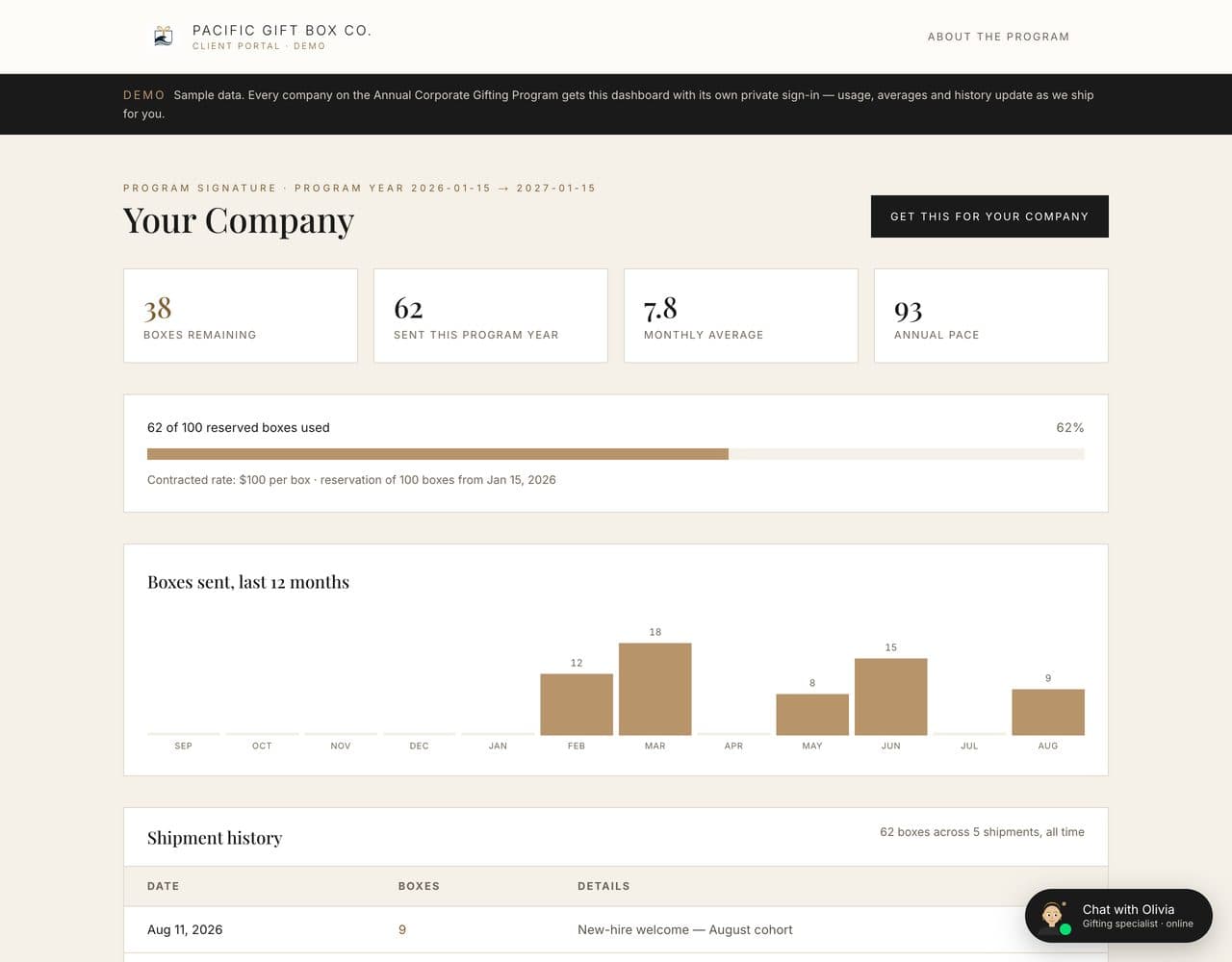Viewport: 1232px width, 962px height.
Task: Click the DATE column header
Action: click(x=164, y=886)
